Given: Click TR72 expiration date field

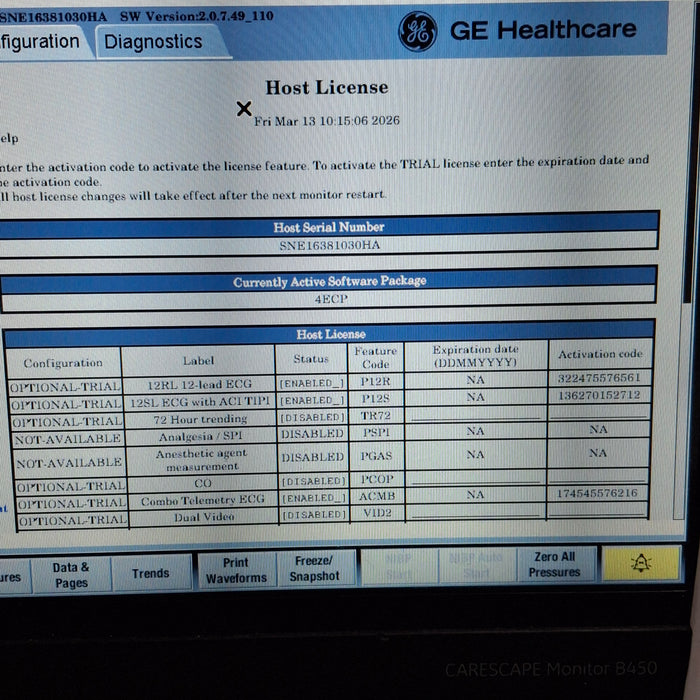Looking at the screenshot, I should tap(475, 415).
